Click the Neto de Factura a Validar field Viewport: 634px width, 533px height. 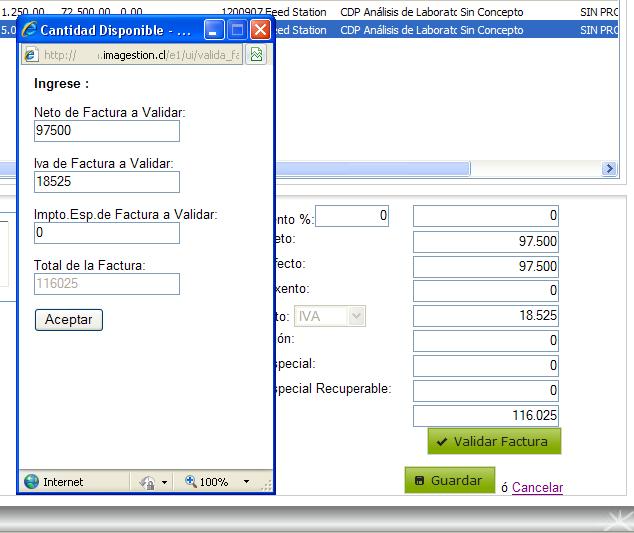tap(107, 131)
